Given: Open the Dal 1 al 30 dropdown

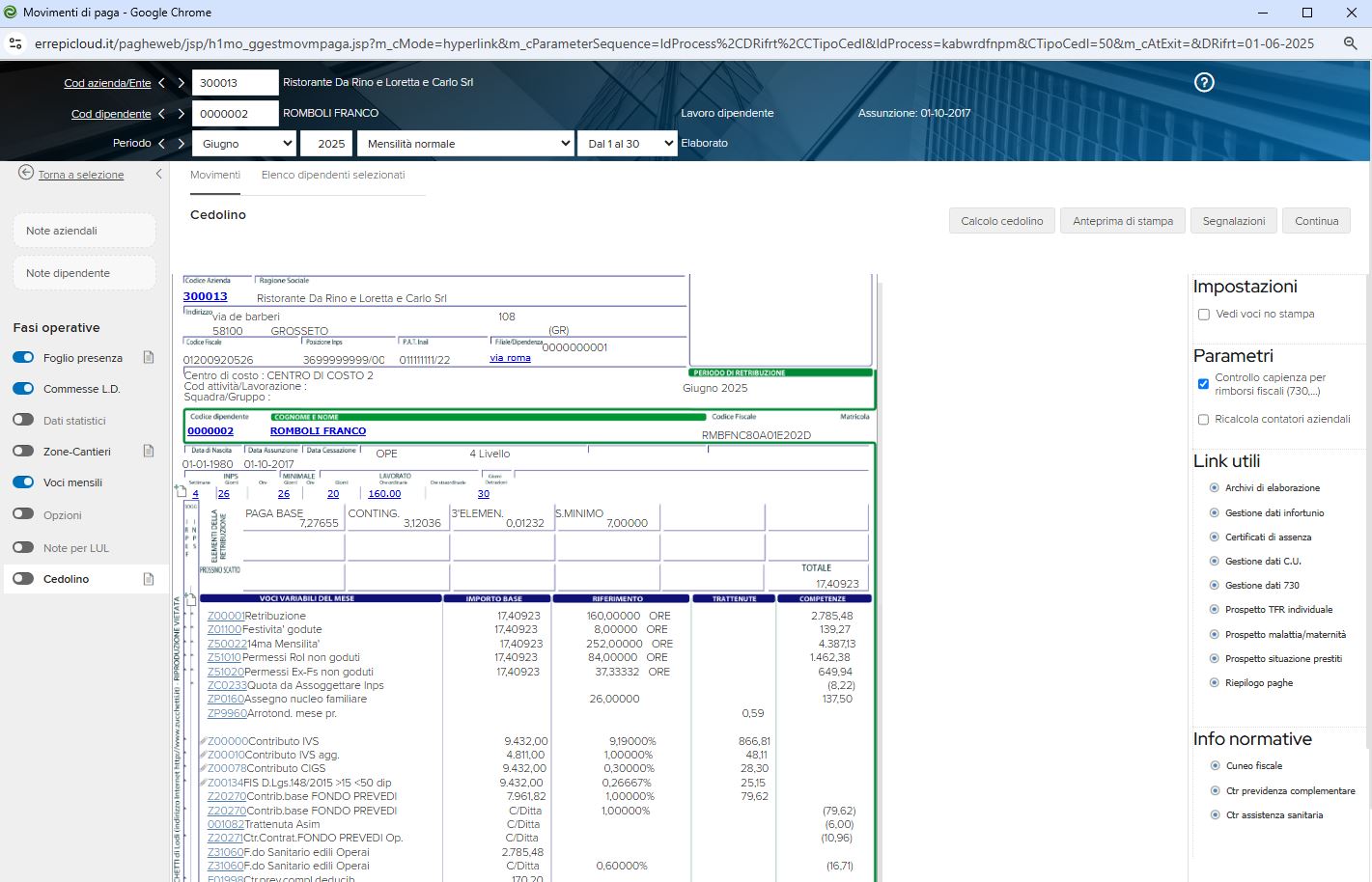Looking at the screenshot, I should point(627,144).
